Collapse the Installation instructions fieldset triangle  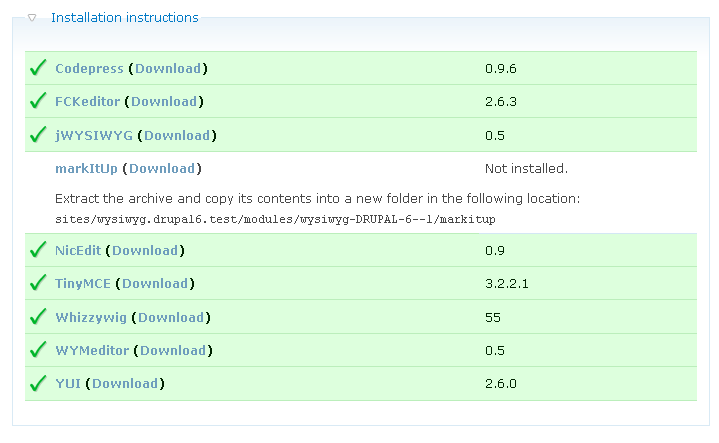[32, 18]
